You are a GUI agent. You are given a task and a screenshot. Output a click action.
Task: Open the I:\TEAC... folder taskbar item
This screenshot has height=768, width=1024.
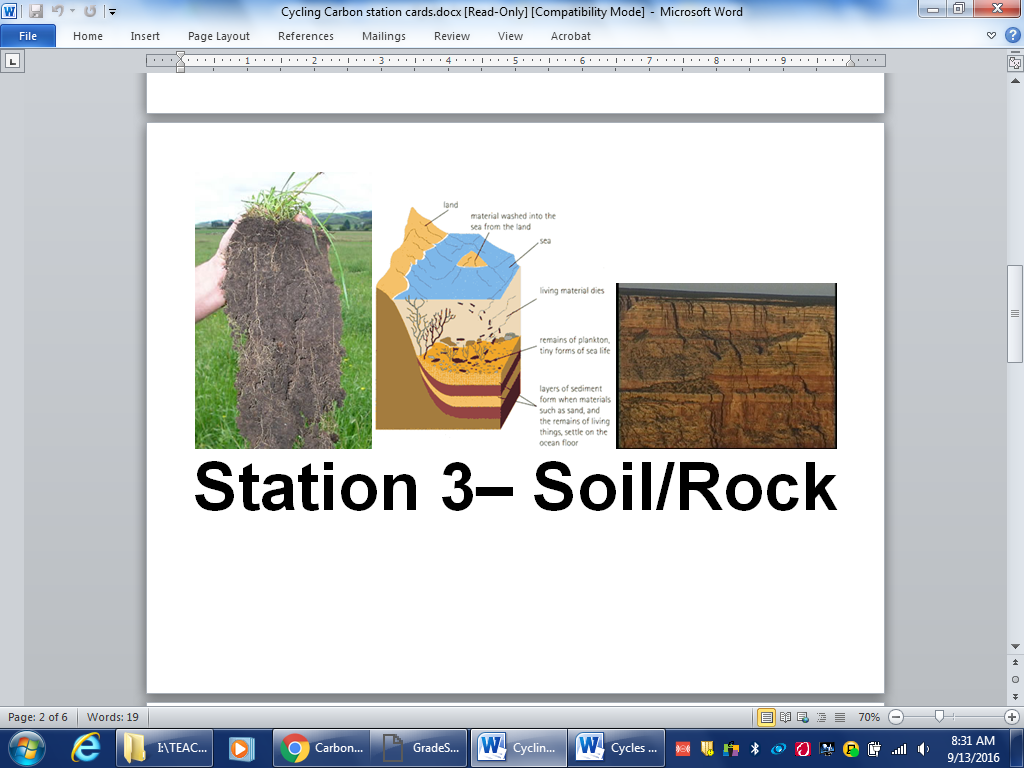click(x=165, y=748)
